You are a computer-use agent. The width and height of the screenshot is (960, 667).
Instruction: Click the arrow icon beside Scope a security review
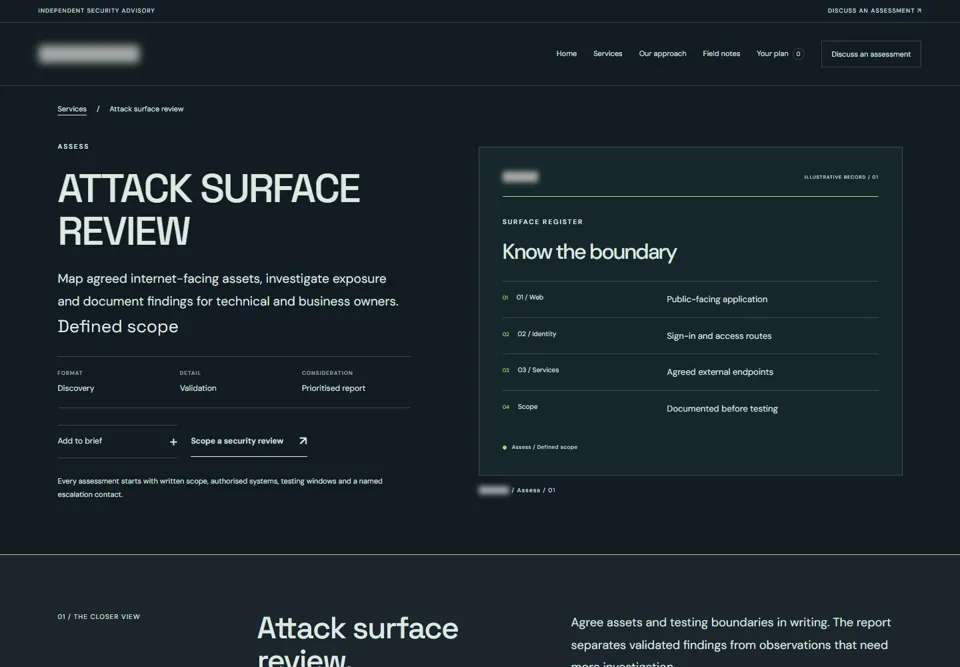coord(303,441)
